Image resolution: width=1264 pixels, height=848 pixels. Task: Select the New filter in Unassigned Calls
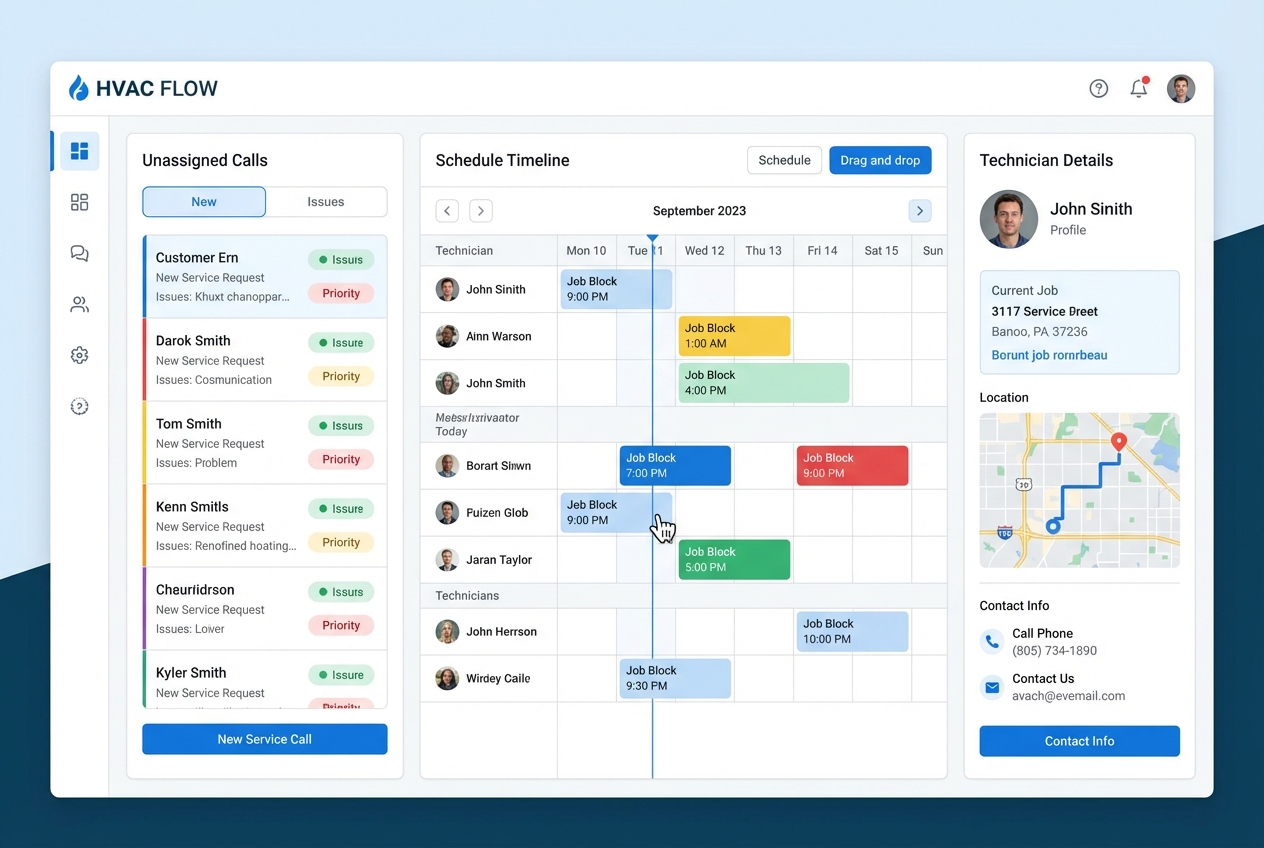click(203, 201)
